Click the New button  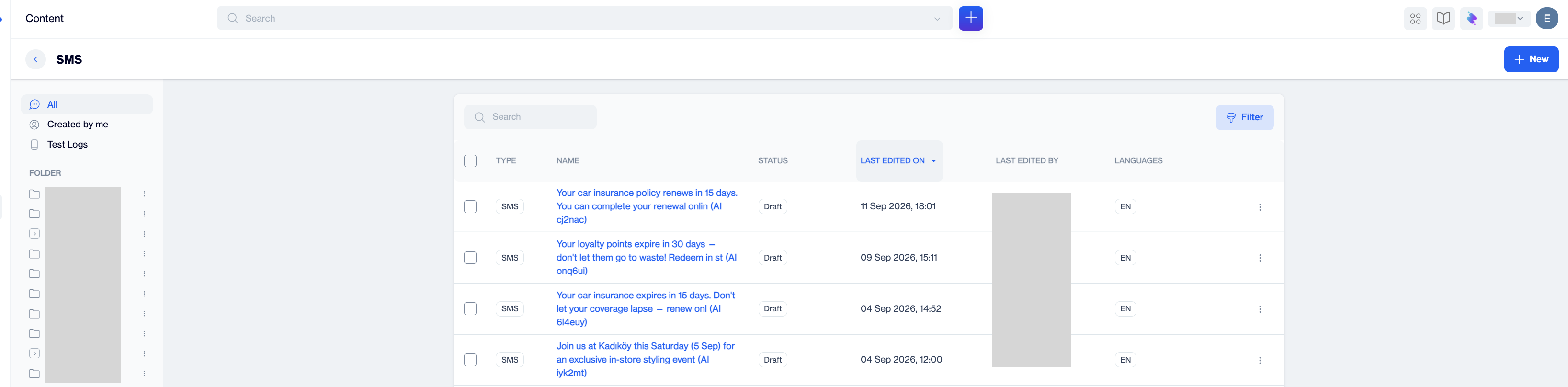(1531, 59)
